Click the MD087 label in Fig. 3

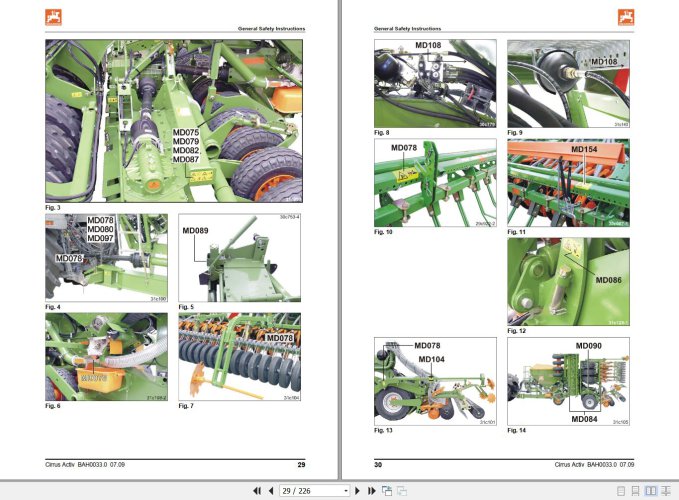[x=186, y=160]
